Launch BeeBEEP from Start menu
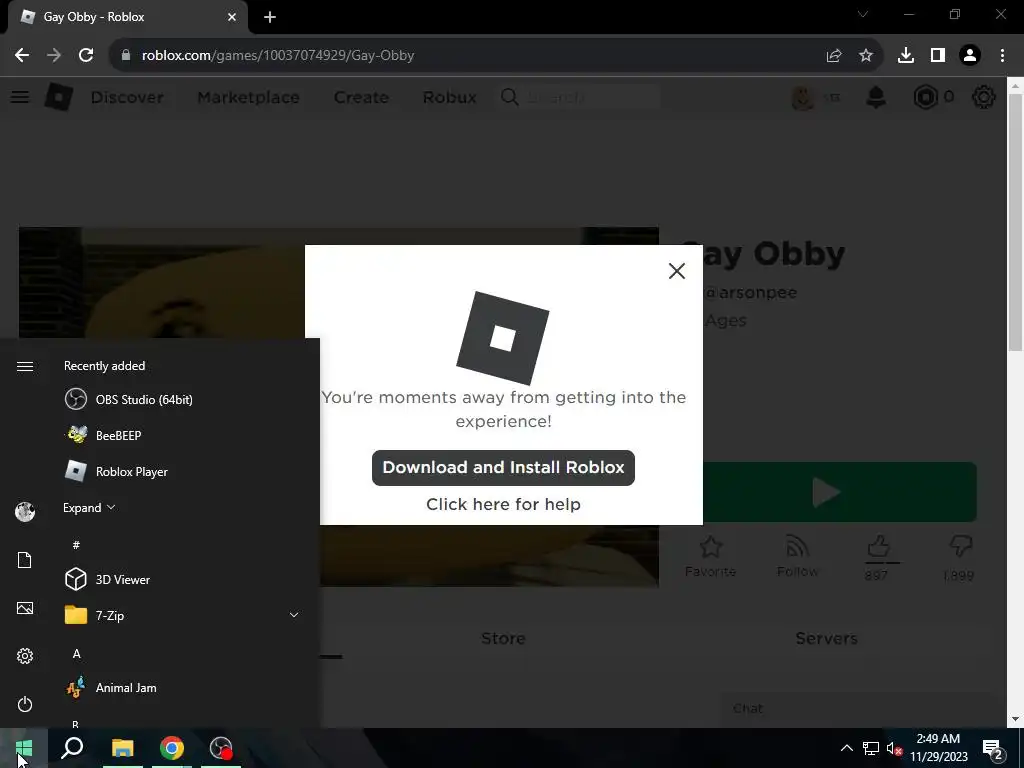Screen dimensions: 1024x768 click(160, 435)
